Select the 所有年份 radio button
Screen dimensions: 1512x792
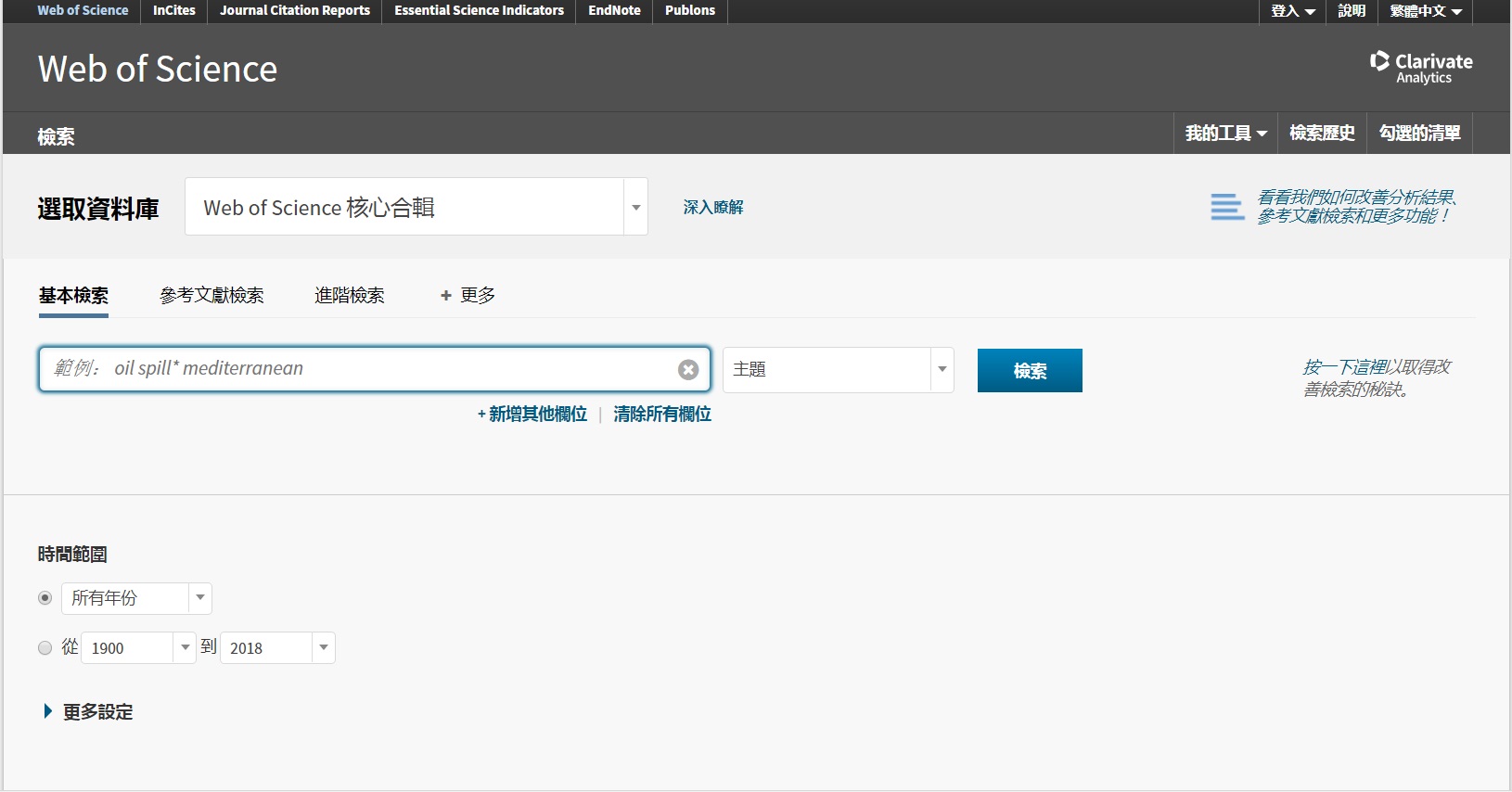click(x=45, y=598)
